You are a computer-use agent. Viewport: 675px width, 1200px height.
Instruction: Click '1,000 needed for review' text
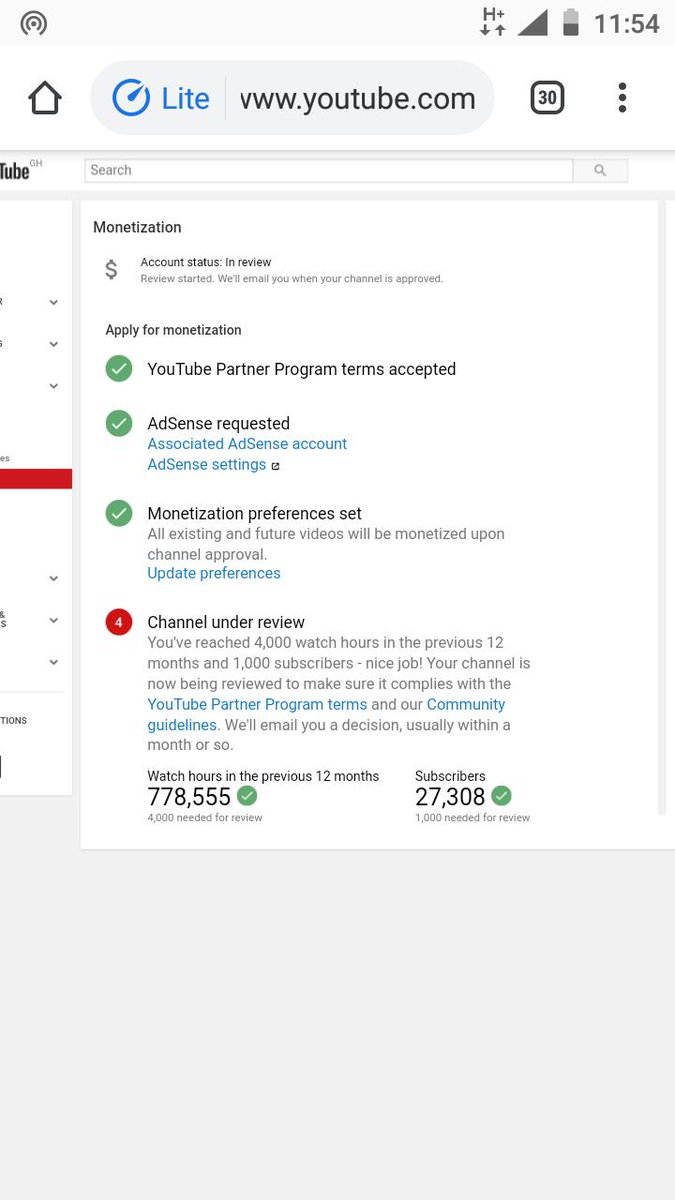pyautogui.click(x=473, y=818)
